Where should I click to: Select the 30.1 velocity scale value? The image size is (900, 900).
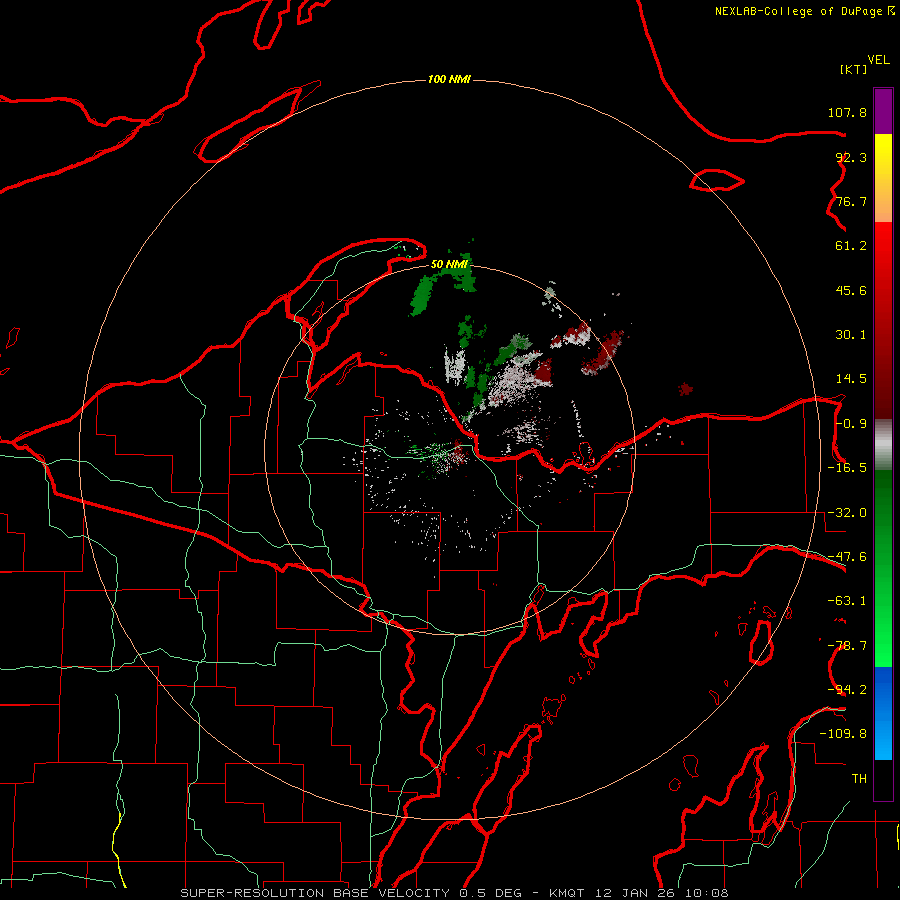click(x=851, y=335)
